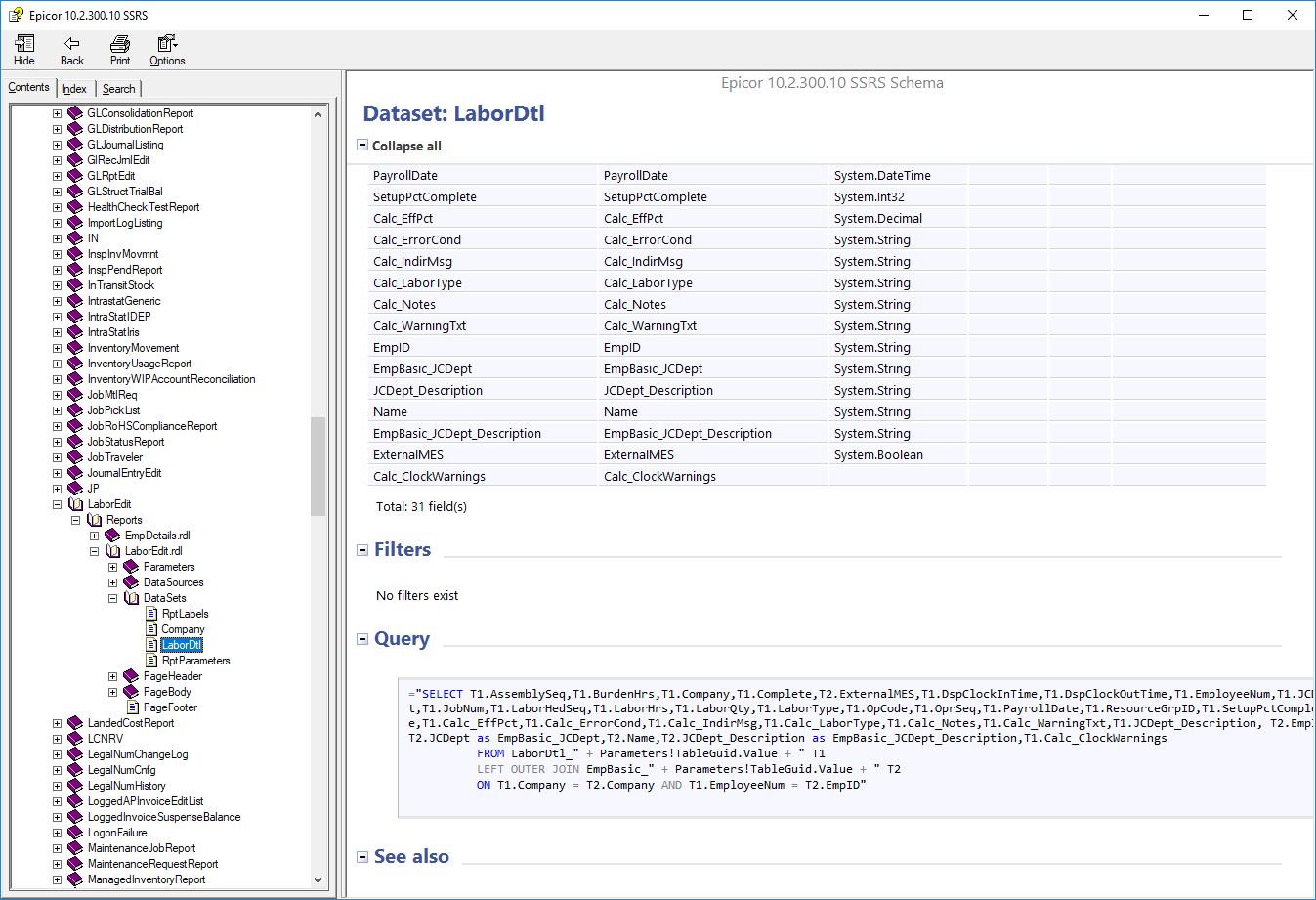Viewport: 1316px width, 900px height.
Task: Collapse the See also section
Action: 362,857
